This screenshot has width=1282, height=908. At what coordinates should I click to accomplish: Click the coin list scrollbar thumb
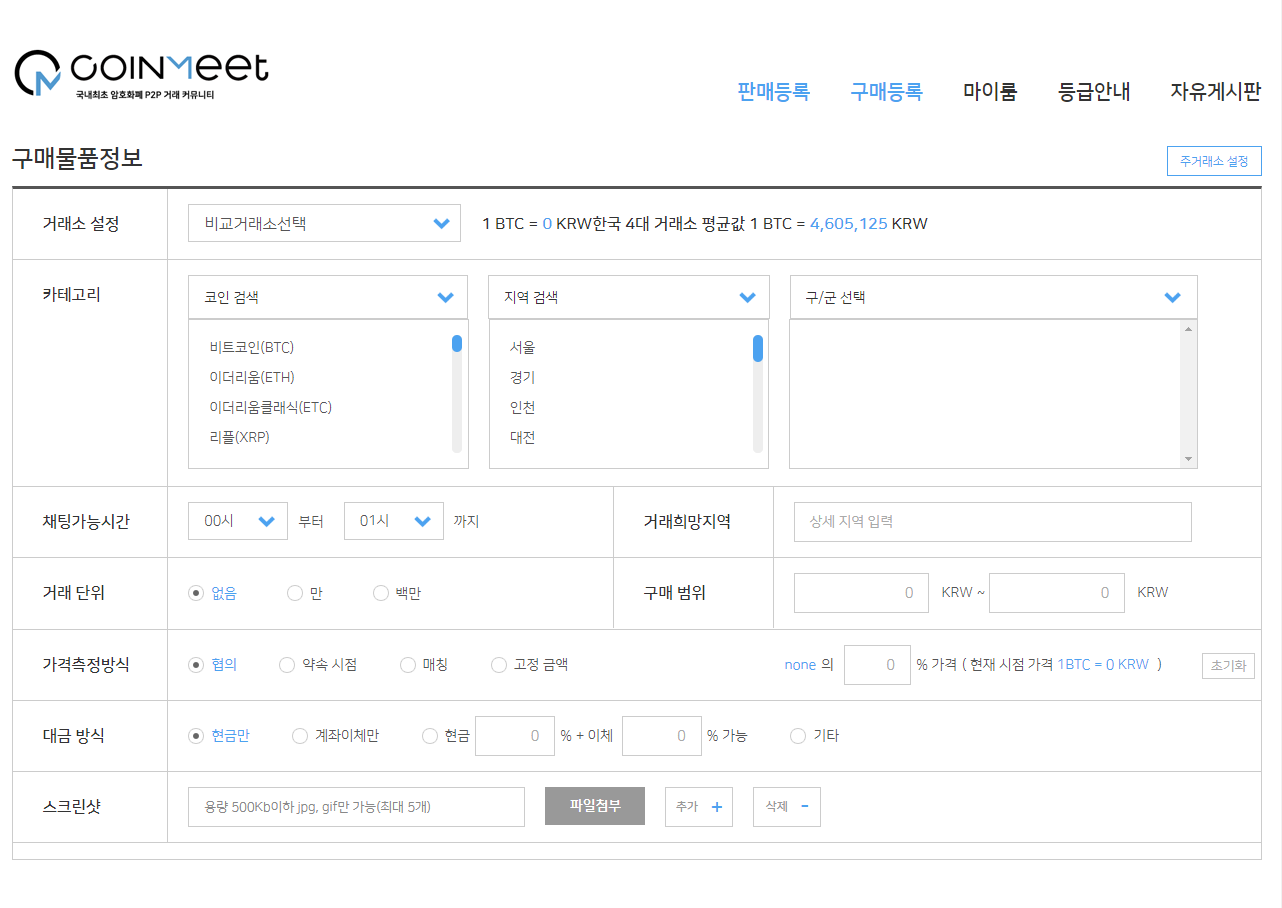457,343
